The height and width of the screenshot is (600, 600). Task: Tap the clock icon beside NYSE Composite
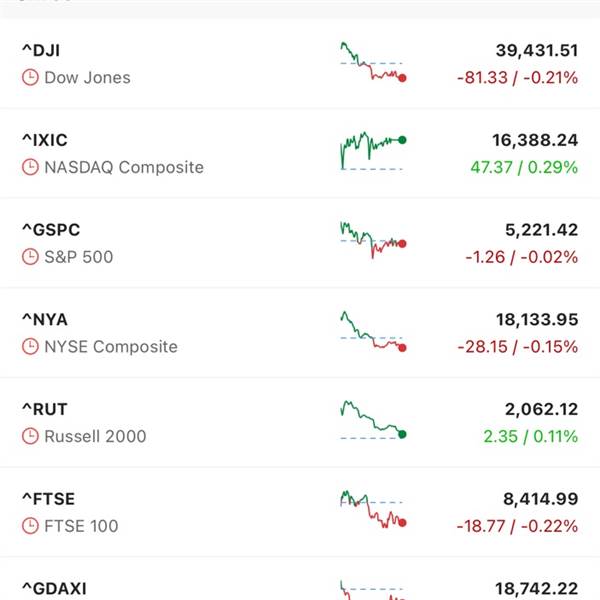(x=30, y=347)
